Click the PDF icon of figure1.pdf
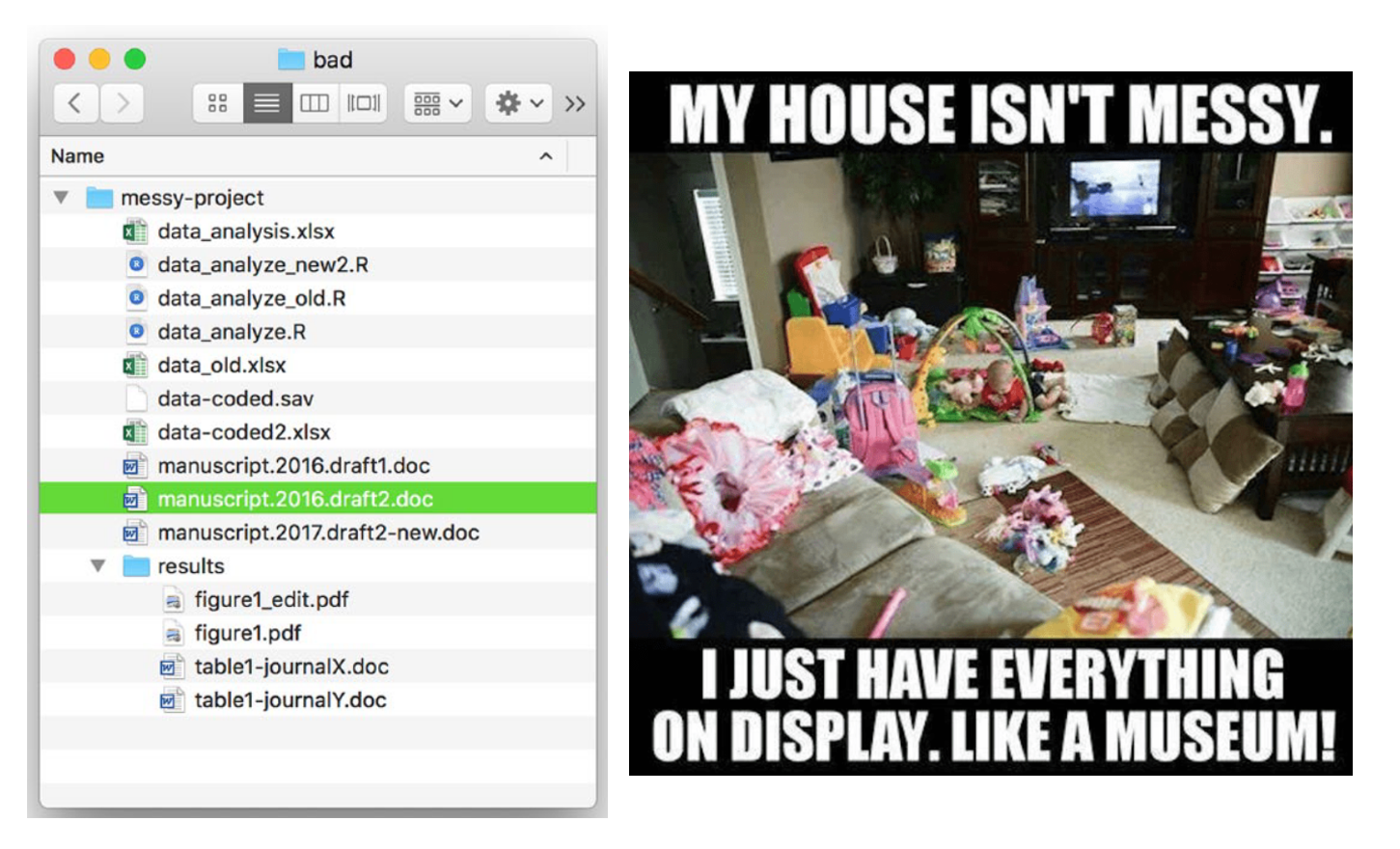This screenshot has width=1400, height=849. pyautogui.click(x=173, y=633)
